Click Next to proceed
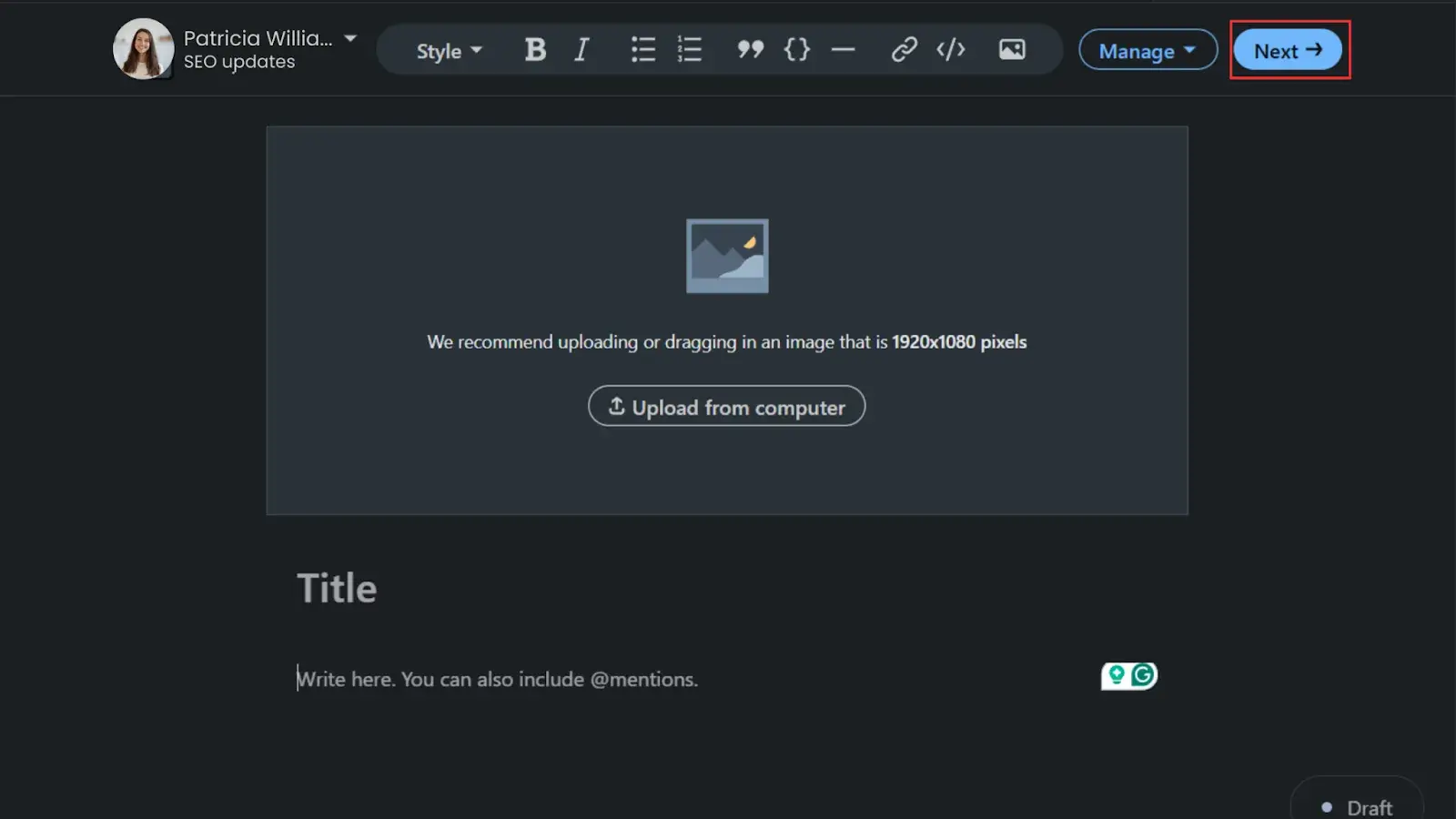The width and height of the screenshot is (1456, 819). 1288,50
